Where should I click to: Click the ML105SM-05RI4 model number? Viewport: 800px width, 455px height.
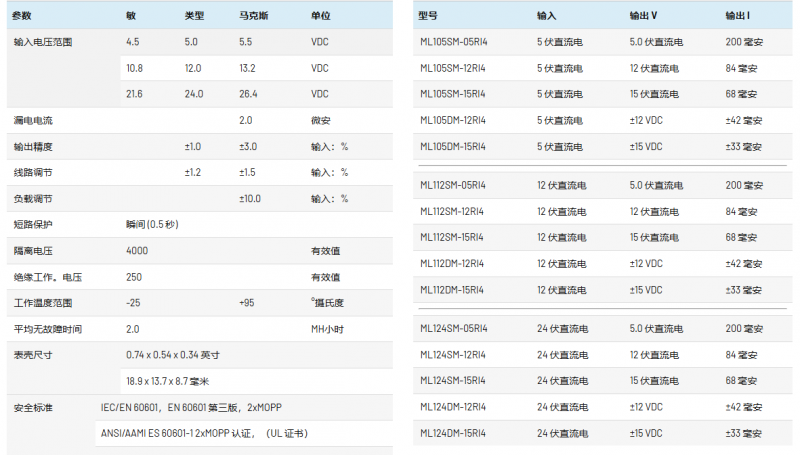pyautogui.click(x=453, y=42)
